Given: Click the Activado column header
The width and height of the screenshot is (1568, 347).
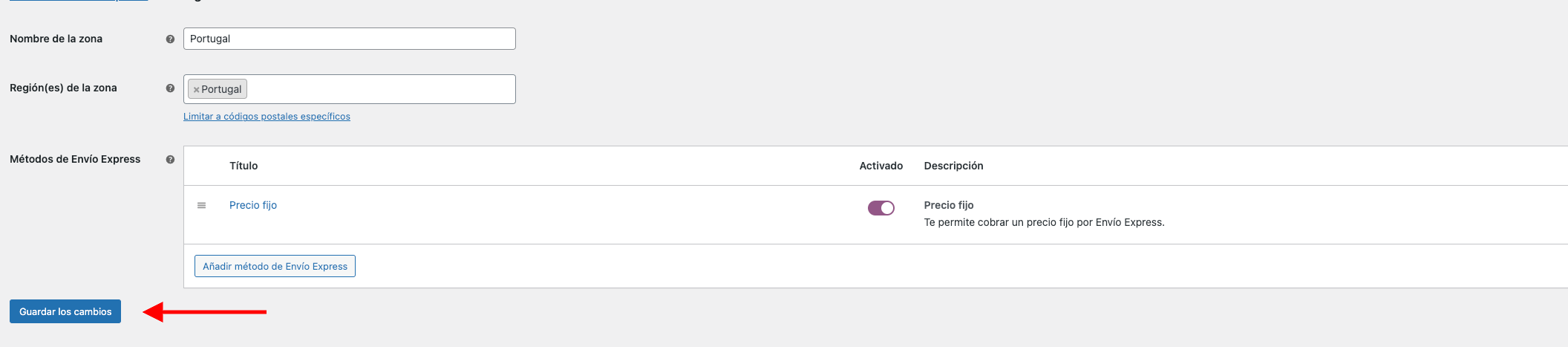Looking at the screenshot, I should click(x=881, y=166).
